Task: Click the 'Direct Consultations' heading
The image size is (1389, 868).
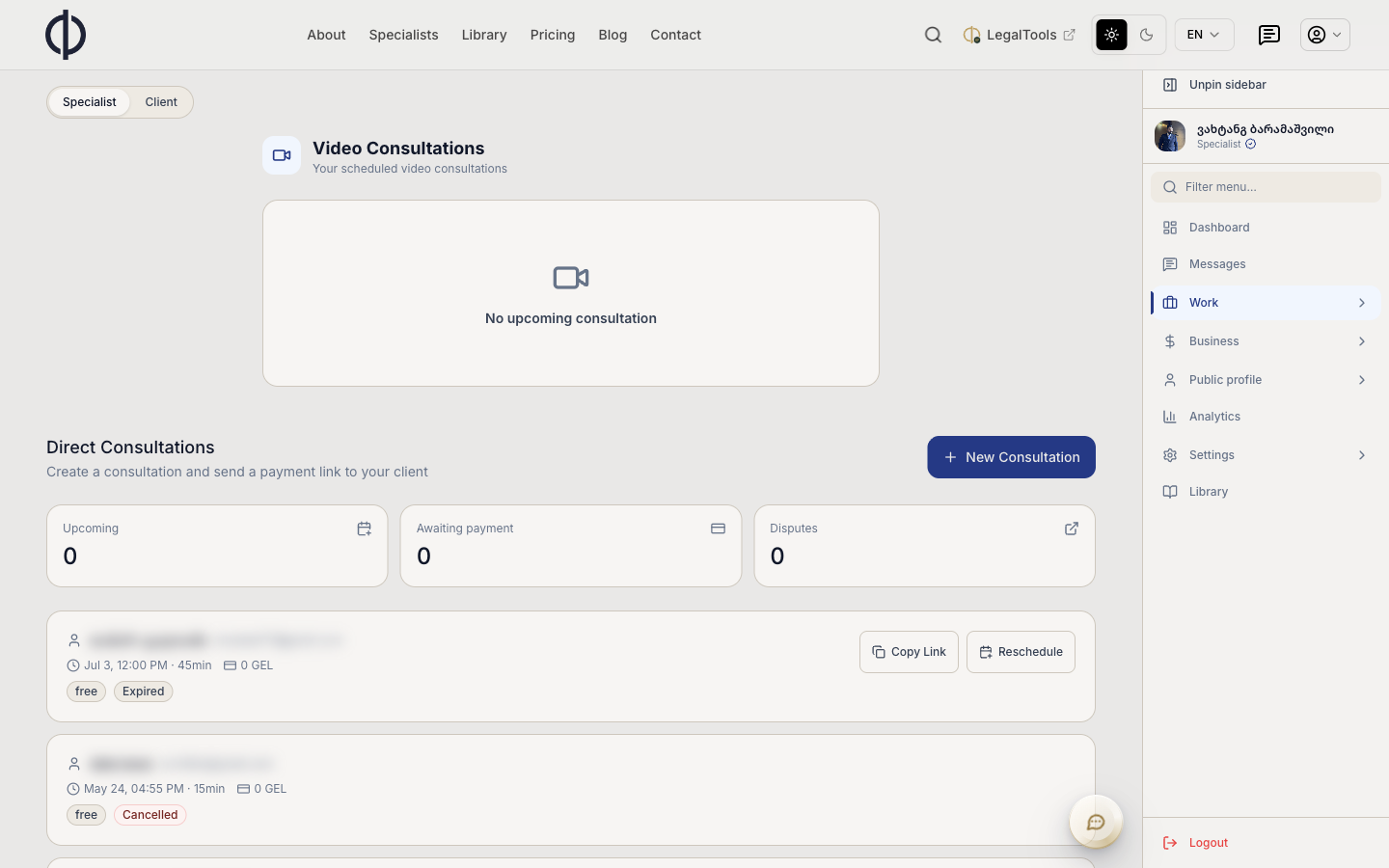Action: tap(130, 448)
